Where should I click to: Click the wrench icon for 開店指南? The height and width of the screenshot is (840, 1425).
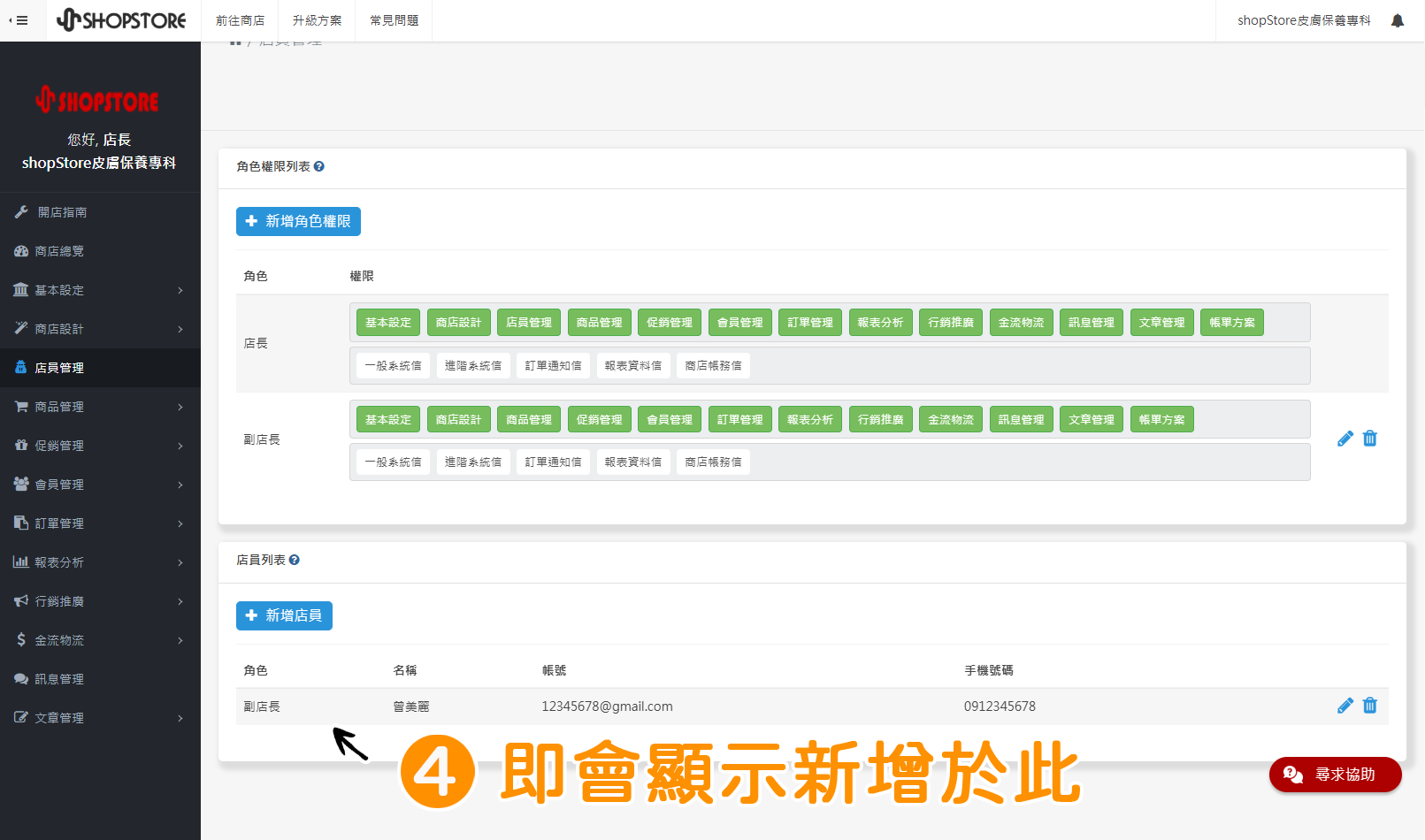(21, 212)
